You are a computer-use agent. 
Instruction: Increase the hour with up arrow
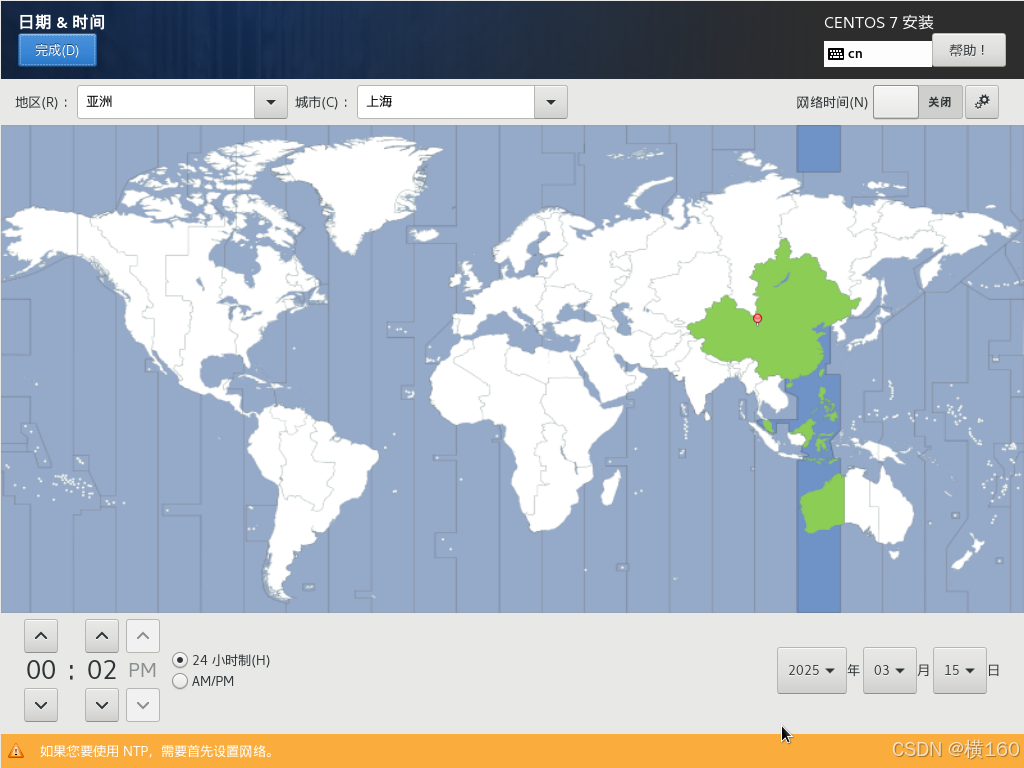point(40,636)
